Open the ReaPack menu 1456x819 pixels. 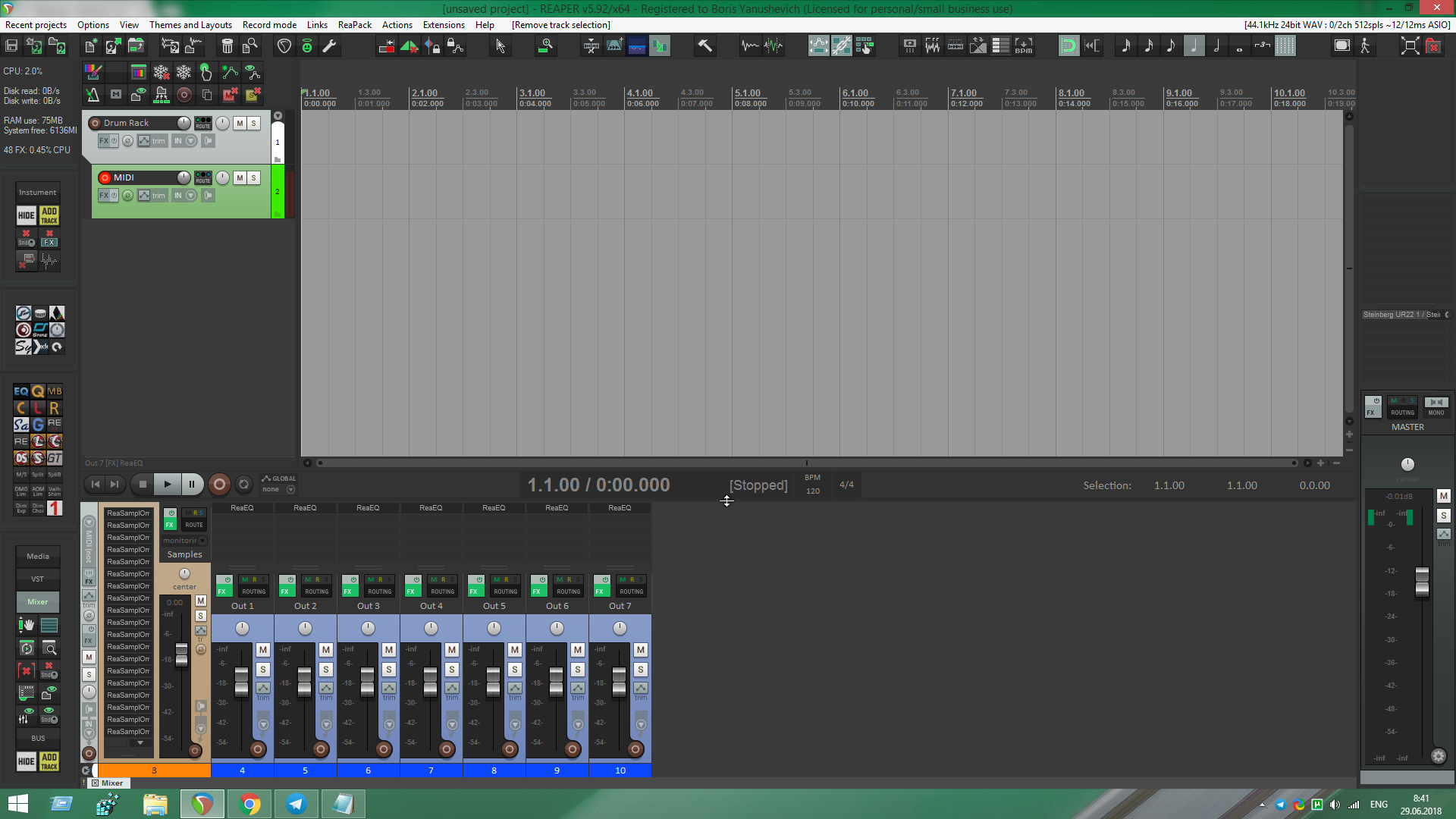pyautogui.click(x=354, y=25)
